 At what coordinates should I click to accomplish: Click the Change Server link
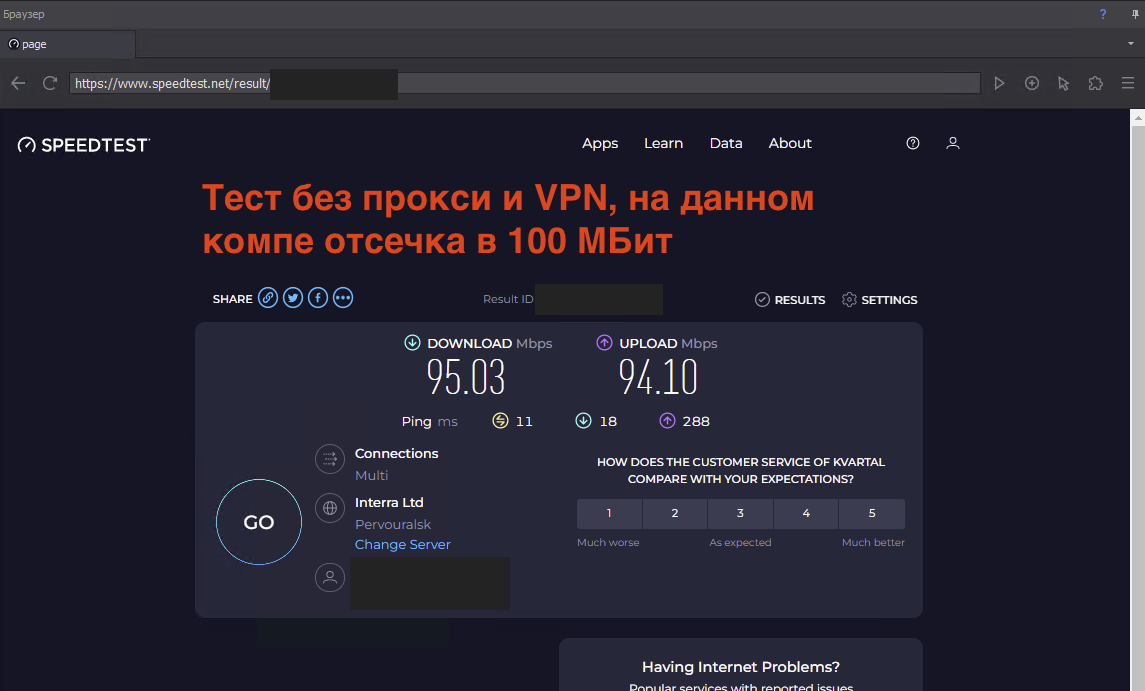point(402,544)
